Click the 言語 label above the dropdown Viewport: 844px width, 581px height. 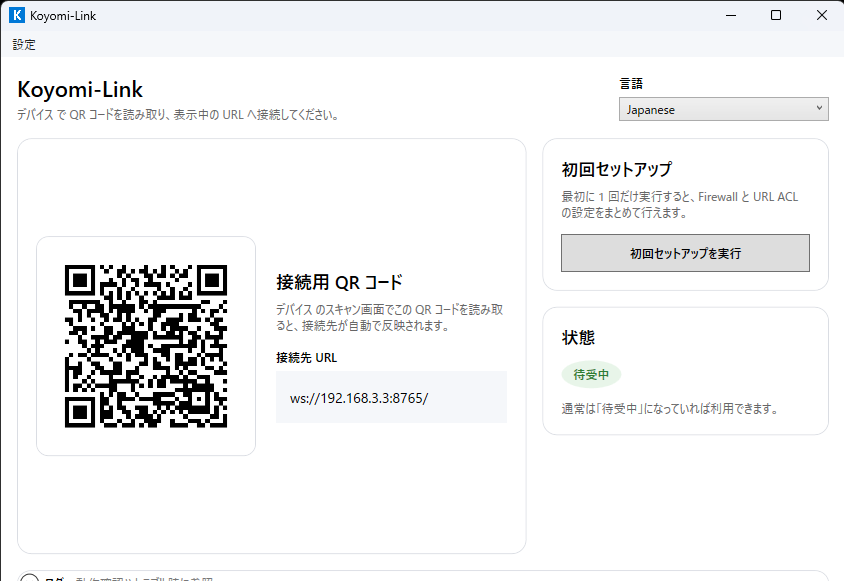[631, 84]
